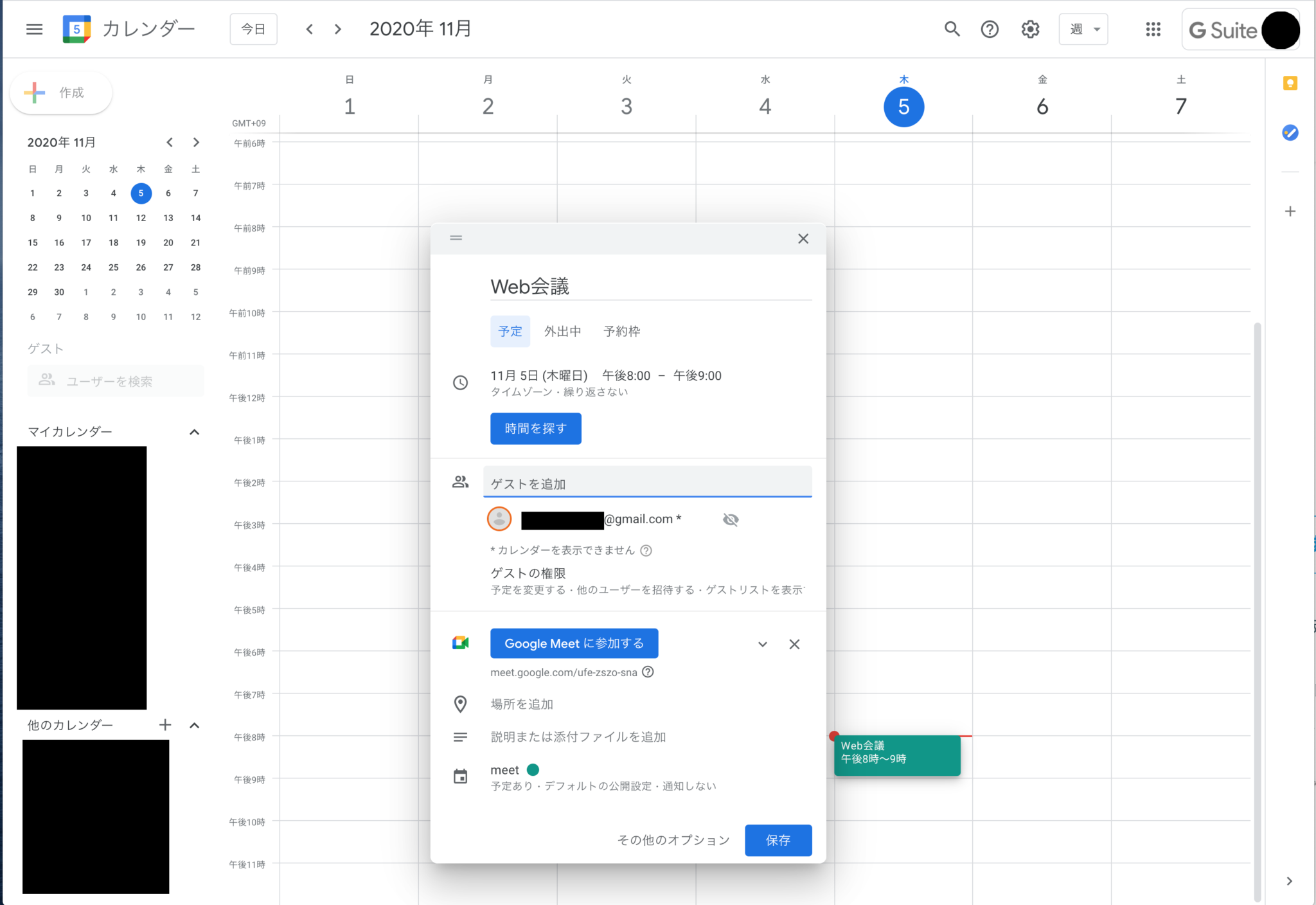
Task: Open the 週 view dropdown
Action: click(x=1083, y=29)
